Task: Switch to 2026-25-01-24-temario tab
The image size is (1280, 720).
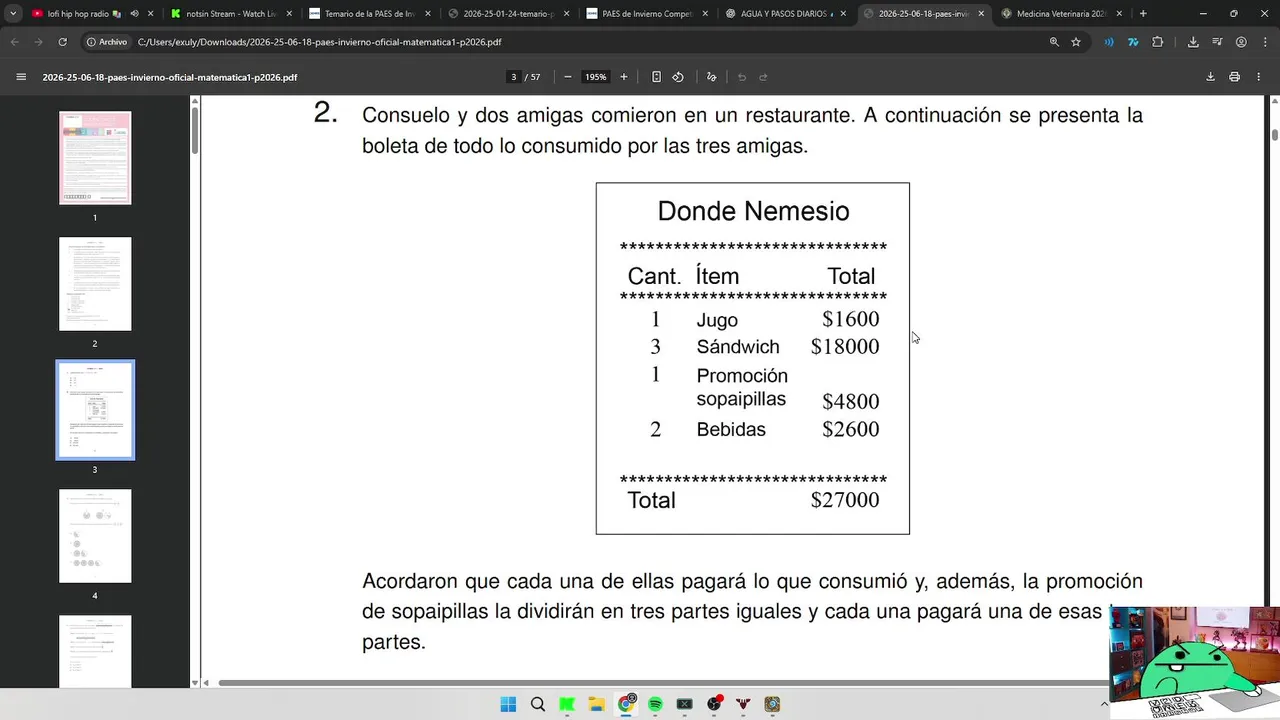Action: click(x=506, y=14)
